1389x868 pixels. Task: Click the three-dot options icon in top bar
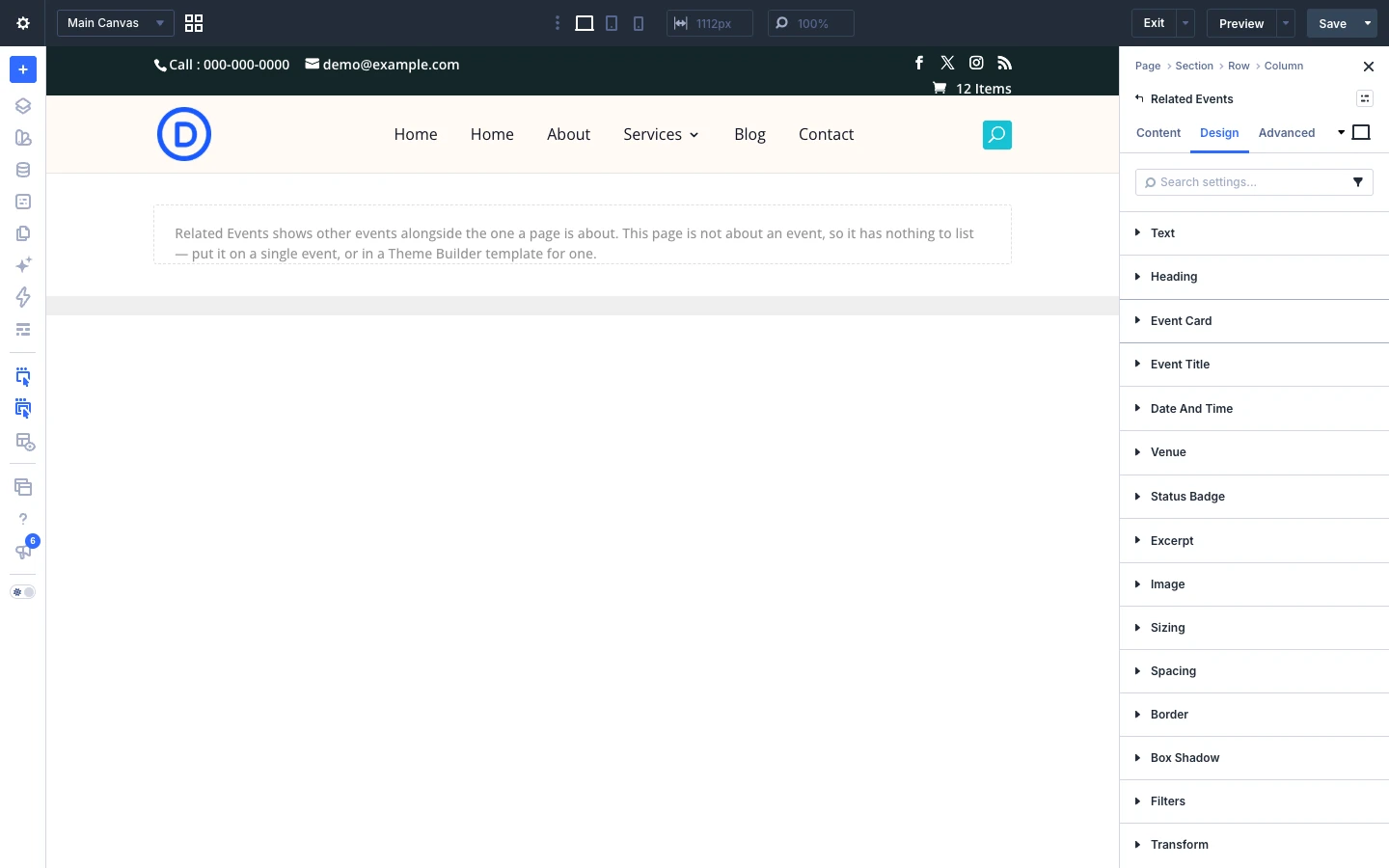(x=558, y=23)
